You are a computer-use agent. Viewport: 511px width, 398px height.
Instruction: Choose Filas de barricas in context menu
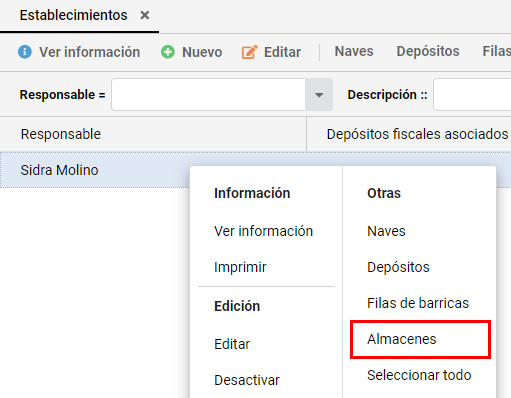click(x=418, y=303)
